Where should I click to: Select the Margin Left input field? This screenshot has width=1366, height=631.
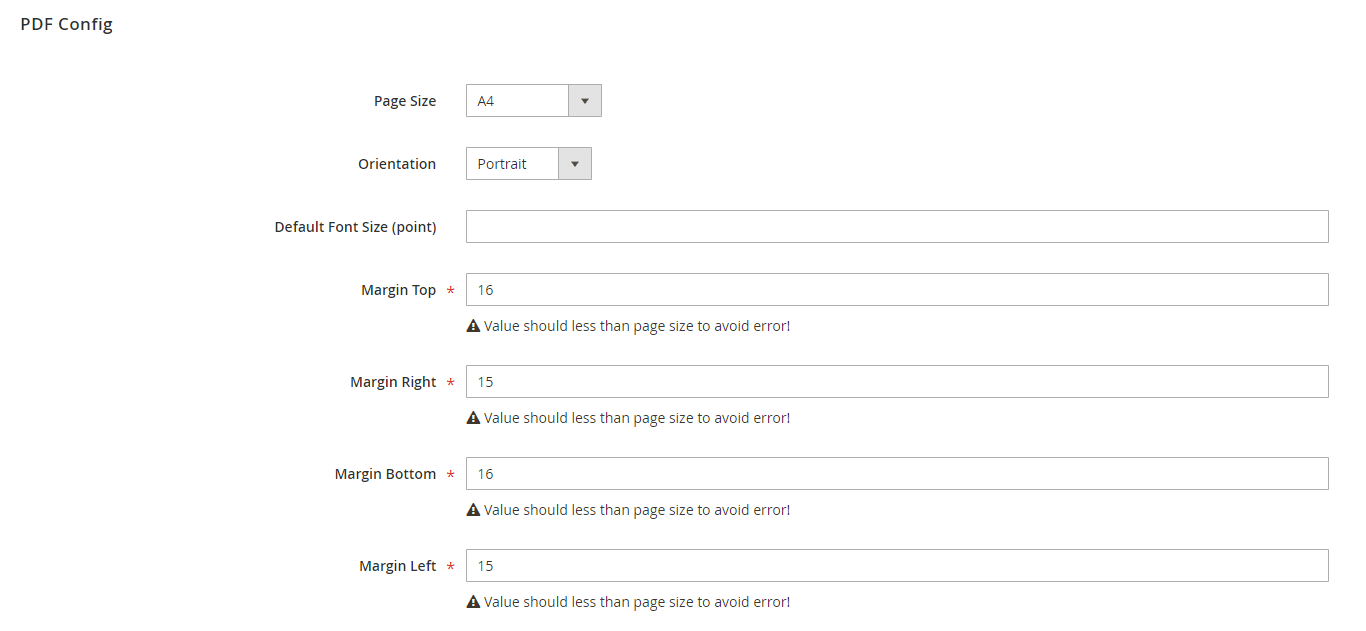[897, 566]
